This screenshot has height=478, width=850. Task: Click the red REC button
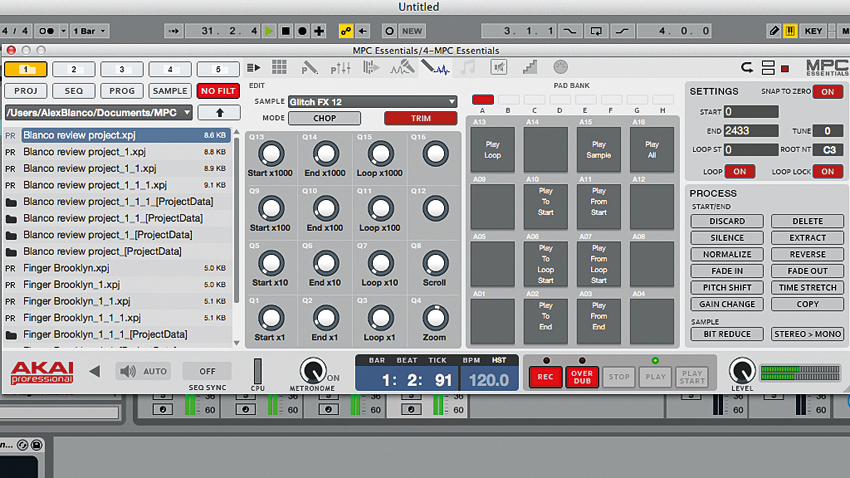coord(545,377)
